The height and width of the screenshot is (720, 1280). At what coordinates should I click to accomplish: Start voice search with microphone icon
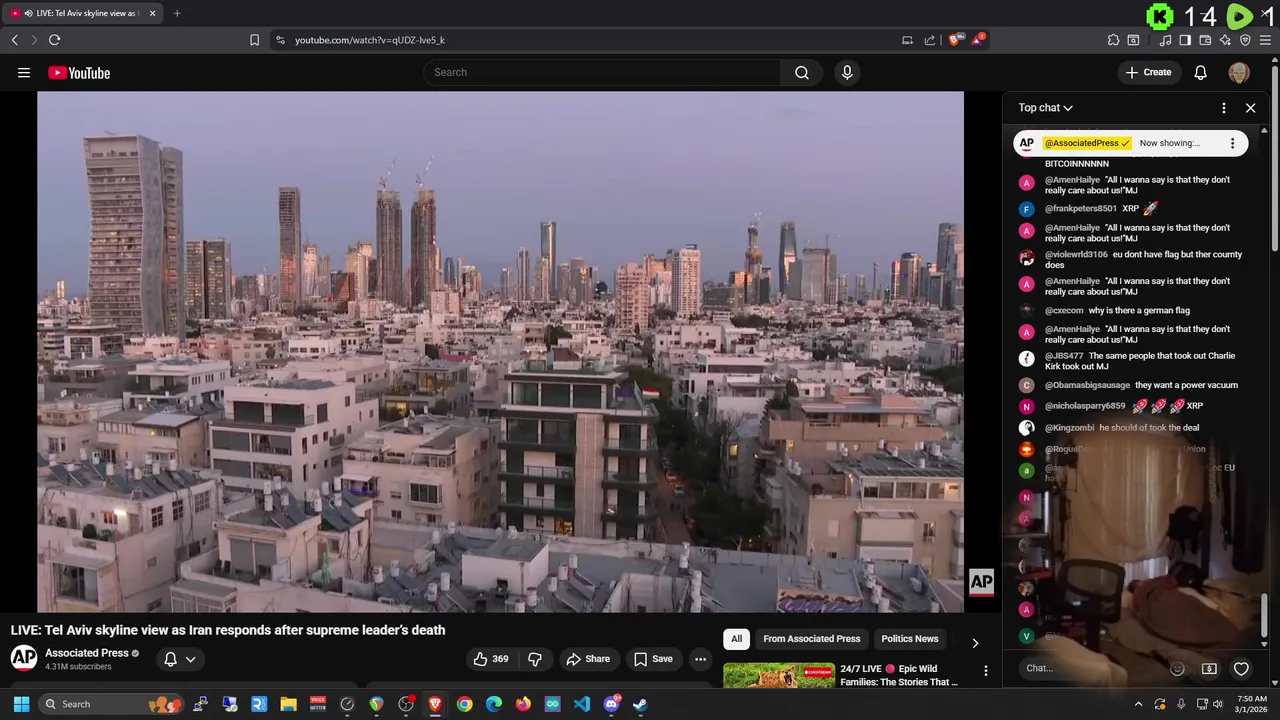(847, 72)
